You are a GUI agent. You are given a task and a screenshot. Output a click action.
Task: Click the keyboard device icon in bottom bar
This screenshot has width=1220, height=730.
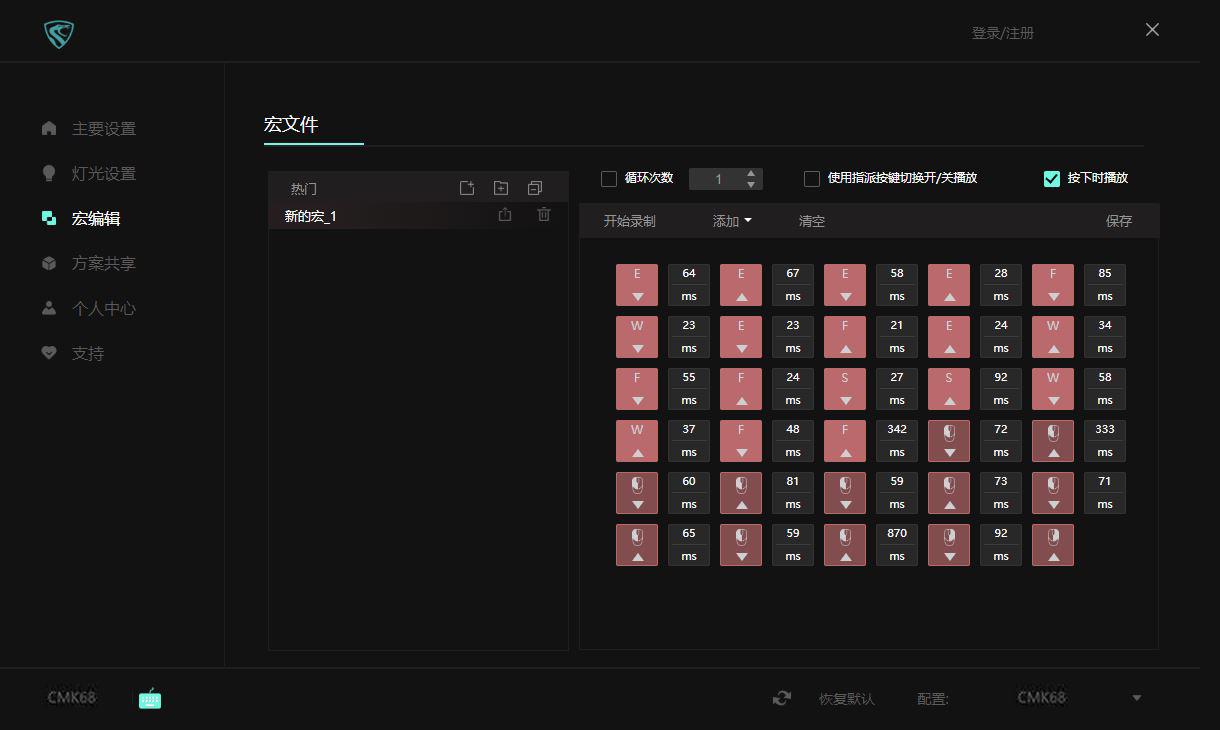click(149, 699)
